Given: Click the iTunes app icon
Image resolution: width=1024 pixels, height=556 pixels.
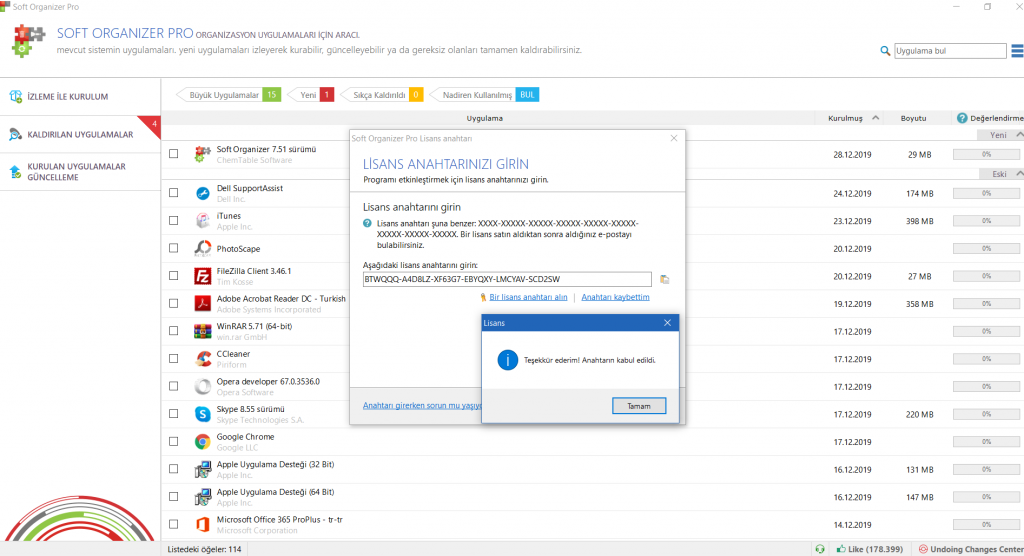Looking at the screenshot, I should [x=202, y=221].
